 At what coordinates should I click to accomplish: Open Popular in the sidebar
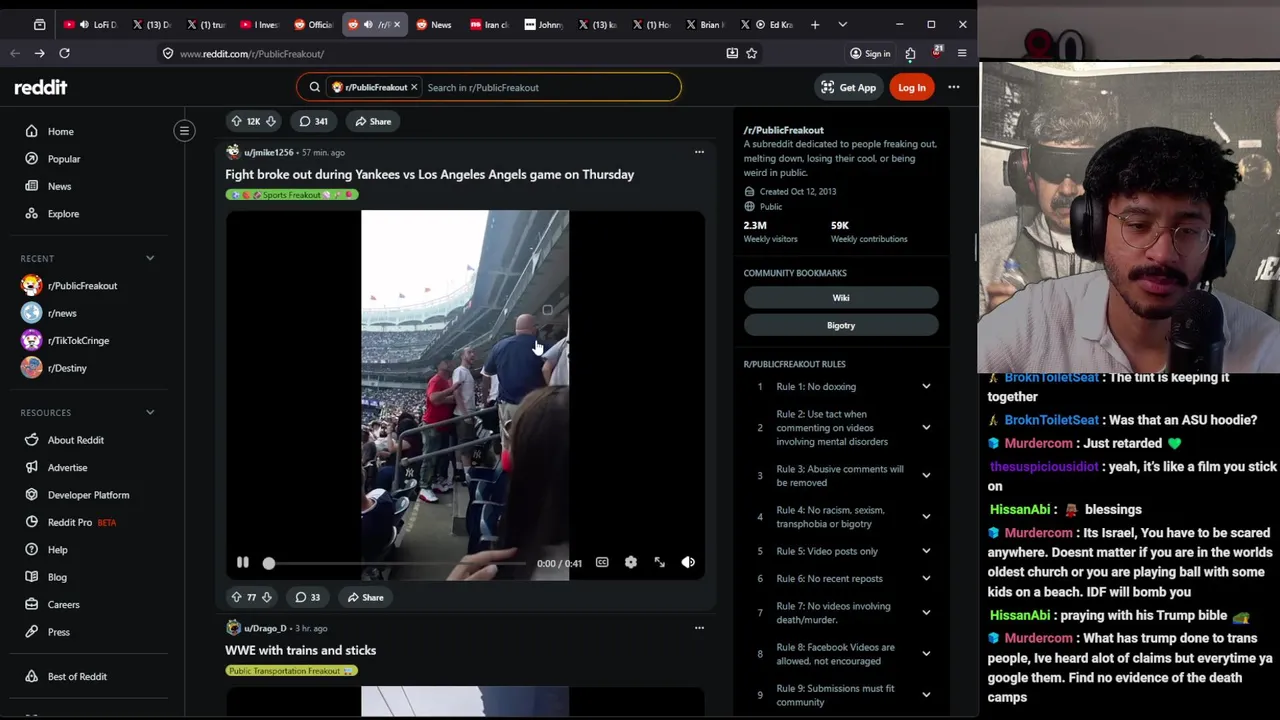(63, 159)
